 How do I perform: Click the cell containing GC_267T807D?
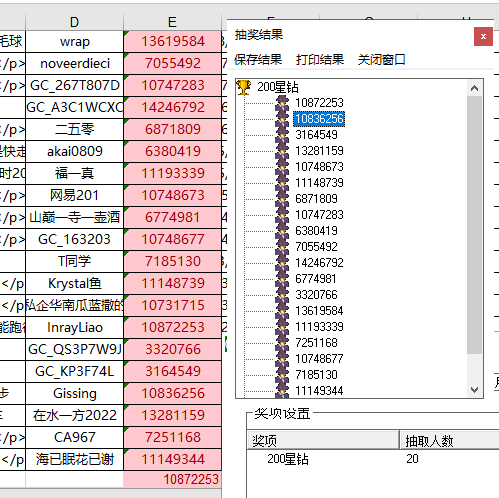click(74, 85)
